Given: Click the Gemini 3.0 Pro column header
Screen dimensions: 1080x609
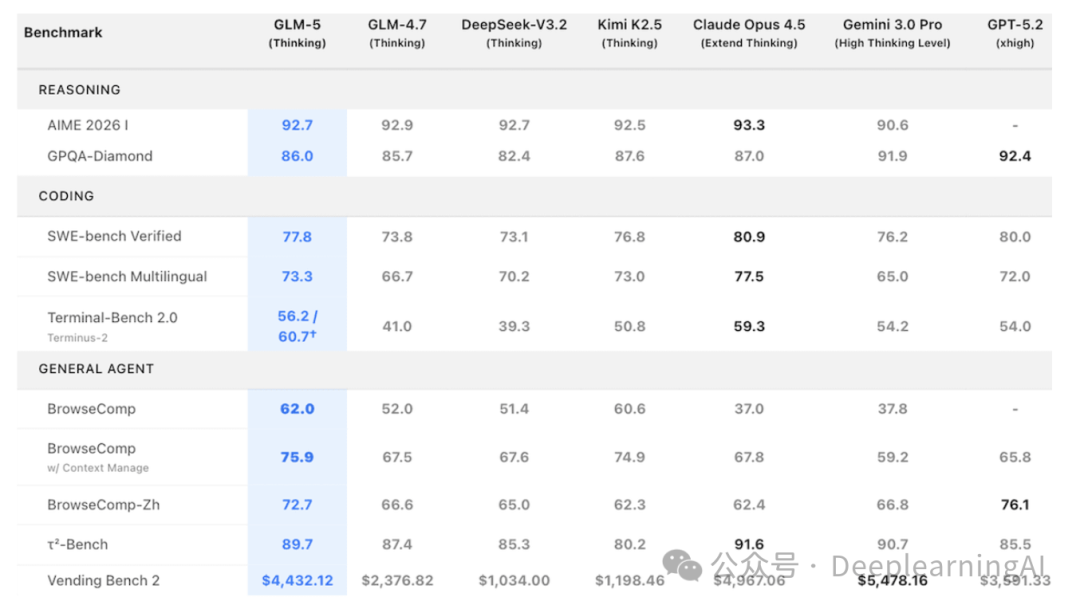Looking at the screenshot, I should click(x=892, y=32).
